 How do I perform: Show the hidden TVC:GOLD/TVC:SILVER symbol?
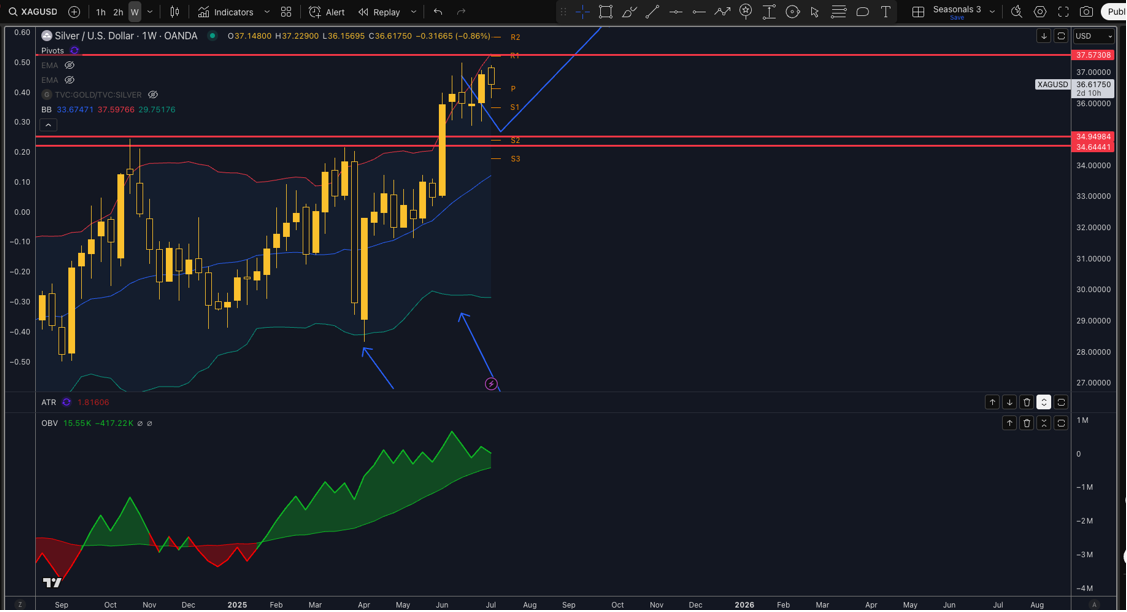[x=153, y=94]
